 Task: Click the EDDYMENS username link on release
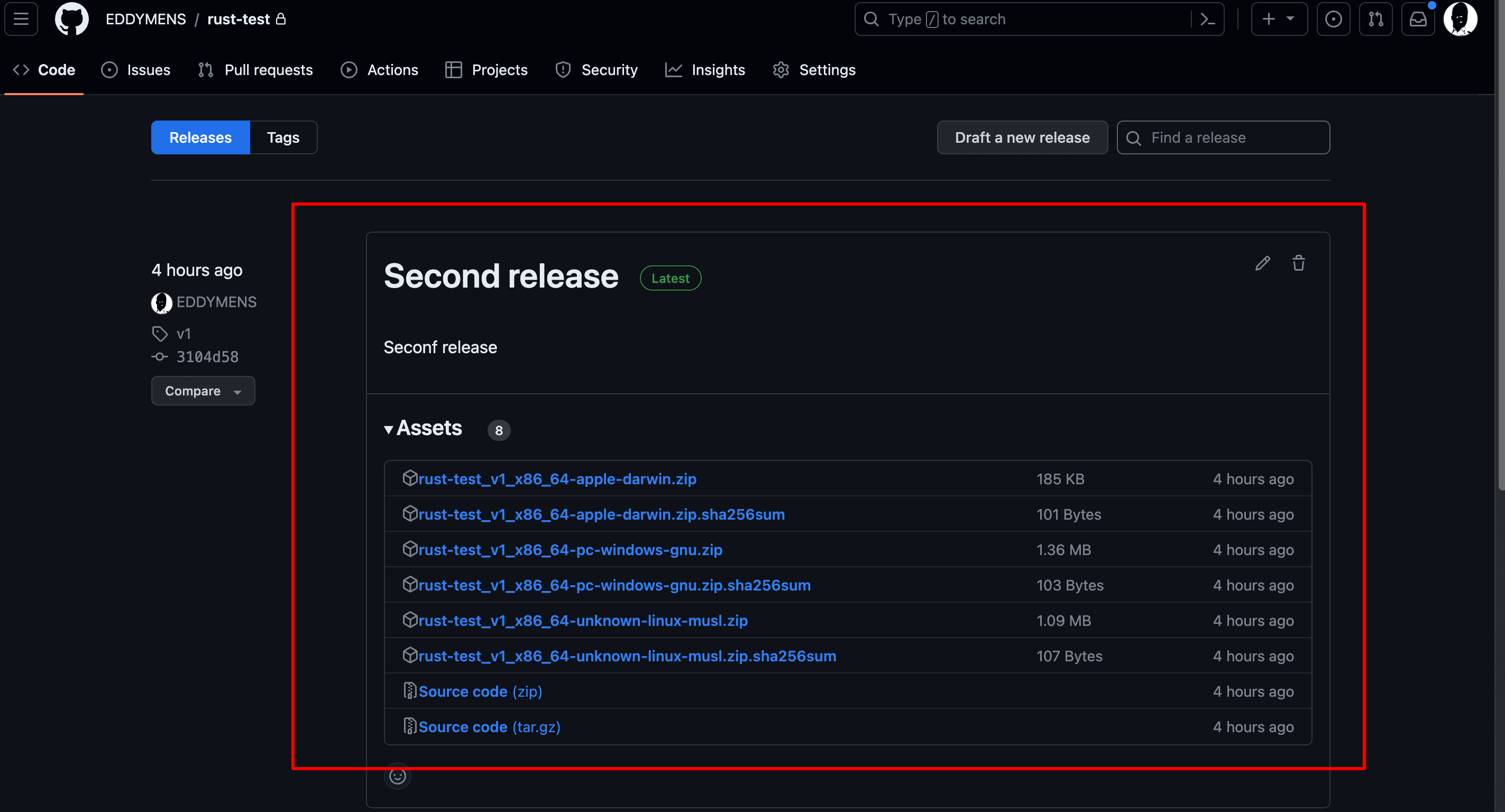click(215, 301)
